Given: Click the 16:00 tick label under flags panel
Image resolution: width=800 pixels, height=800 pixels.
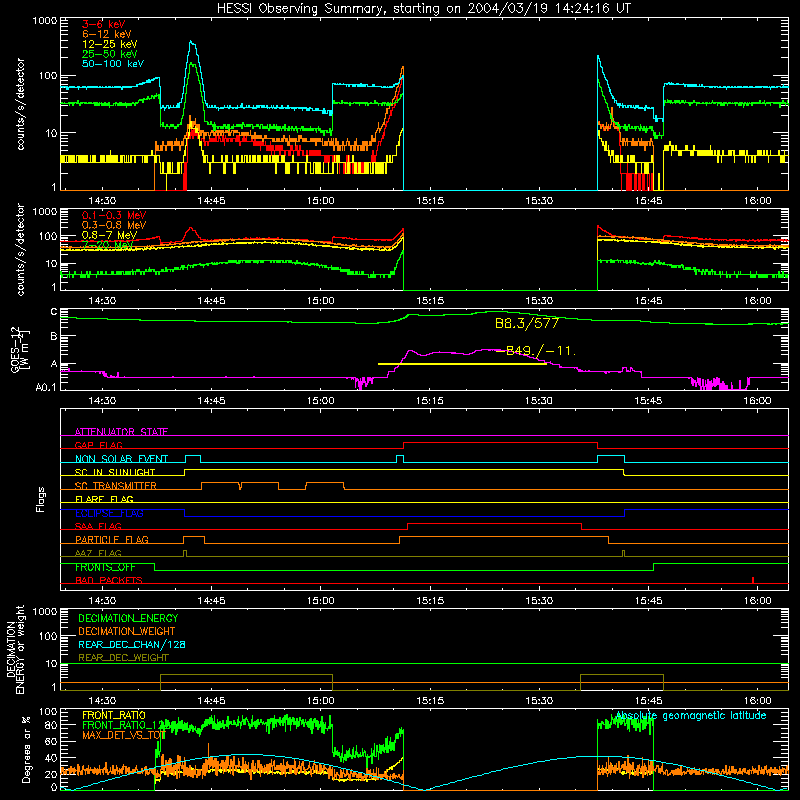Looking at the screenshot, I should (x=758, y=601).
